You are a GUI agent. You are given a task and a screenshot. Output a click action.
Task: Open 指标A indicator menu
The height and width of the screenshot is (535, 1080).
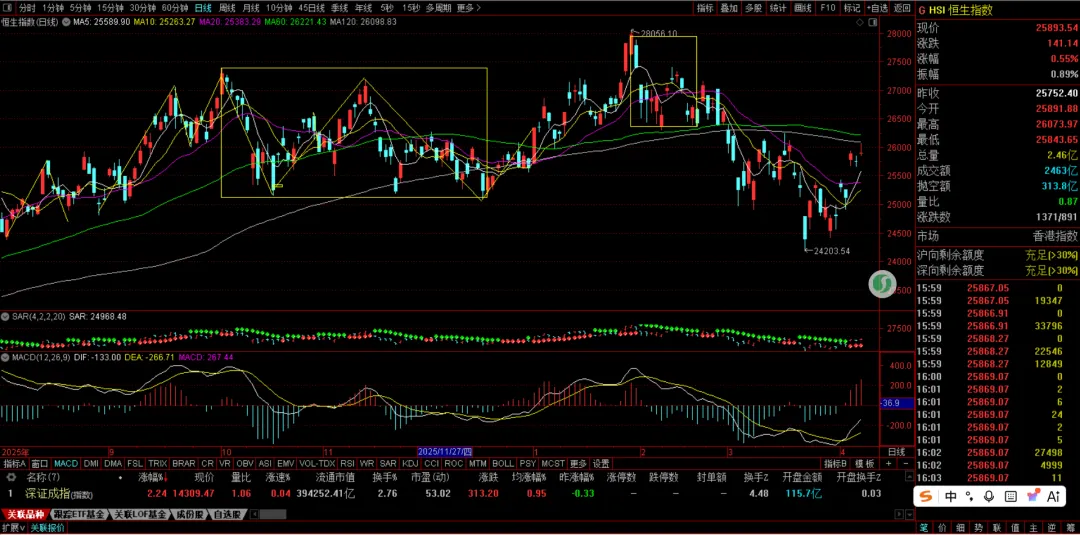coord(14,464)
